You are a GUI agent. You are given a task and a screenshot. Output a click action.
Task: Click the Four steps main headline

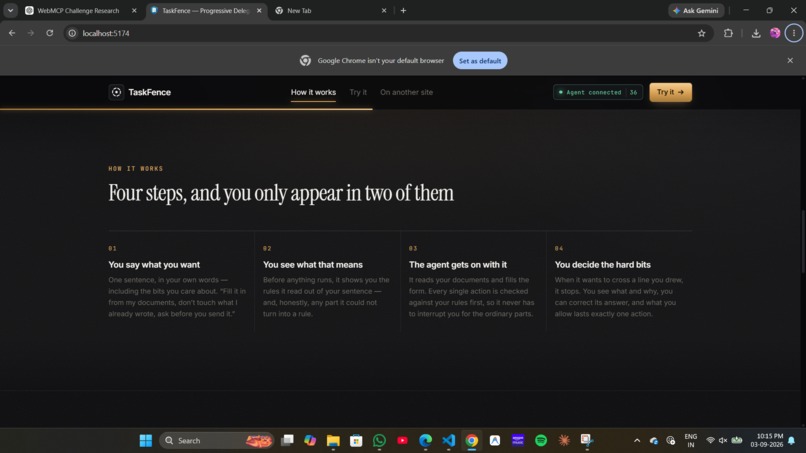281,193
